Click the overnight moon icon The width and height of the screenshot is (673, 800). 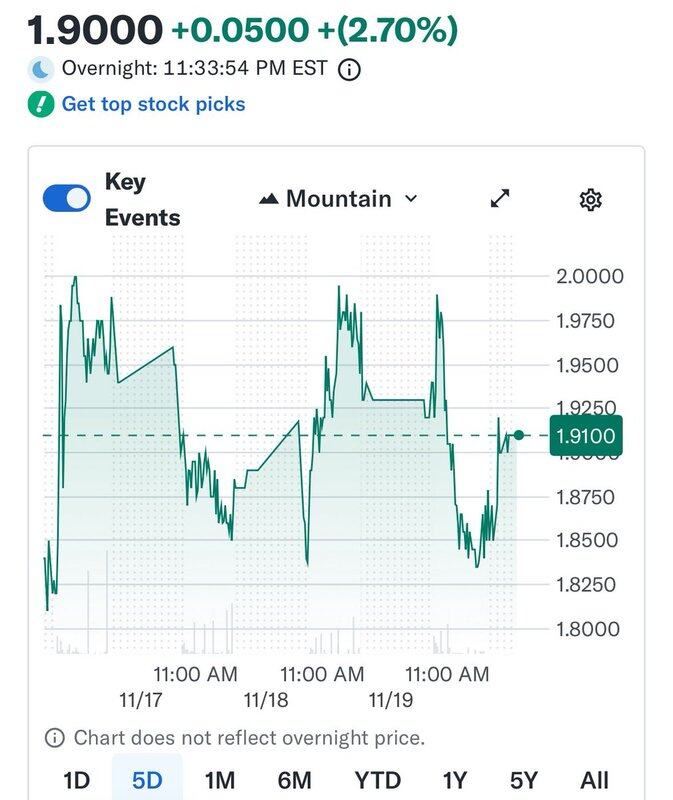pyautogui.click(x=41, y=69)
